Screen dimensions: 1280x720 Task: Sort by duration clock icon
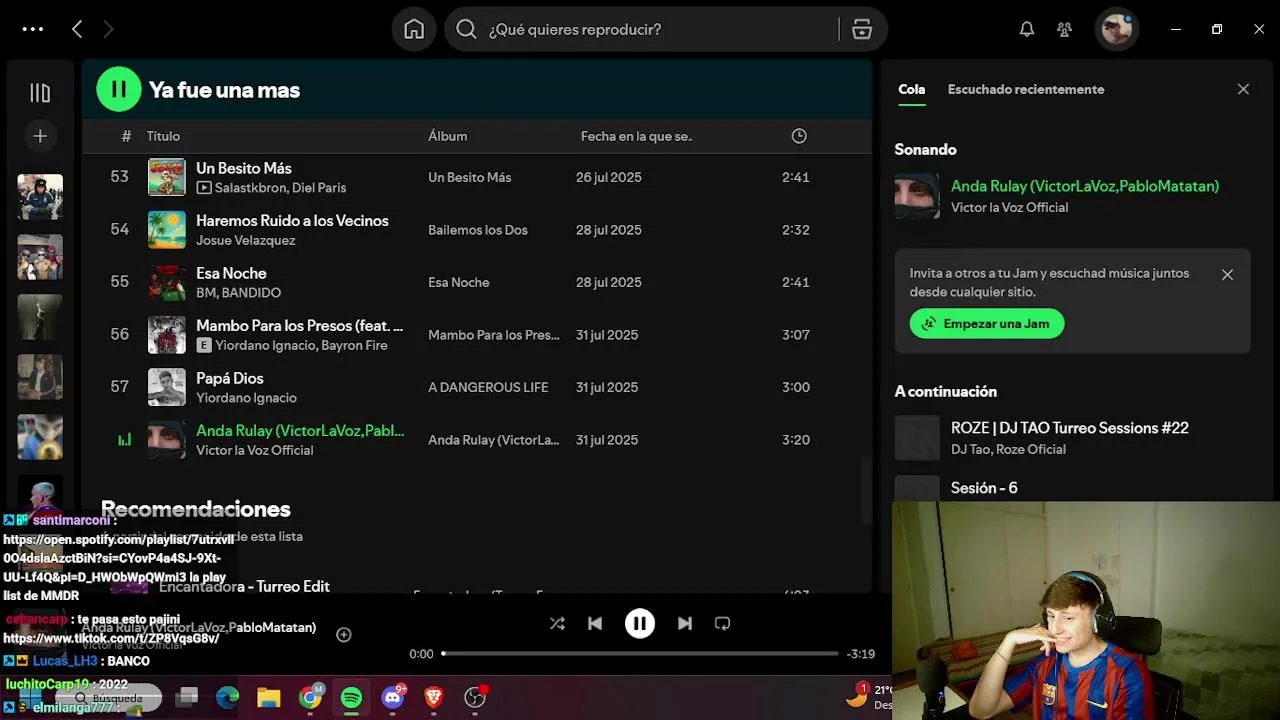(799, 136)
